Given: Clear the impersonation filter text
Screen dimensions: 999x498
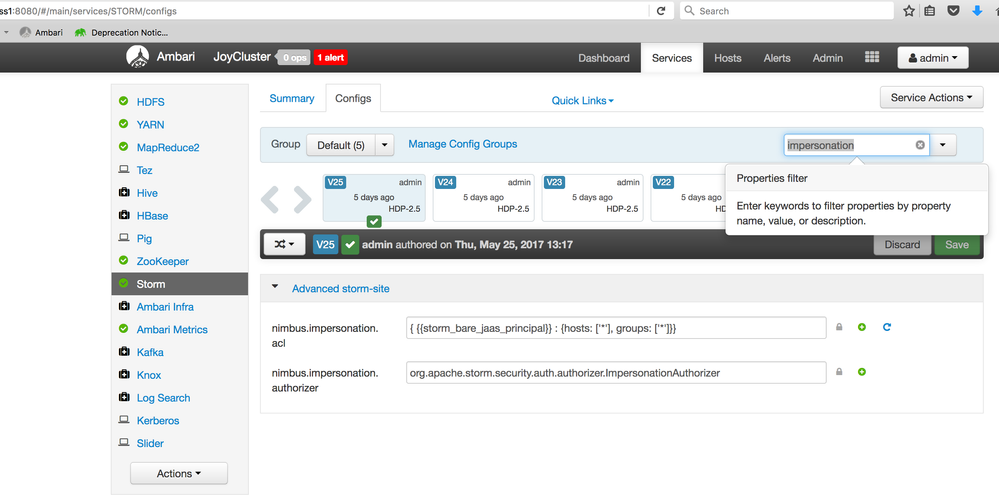Looking at the screenshot, I should pos(920,145).
